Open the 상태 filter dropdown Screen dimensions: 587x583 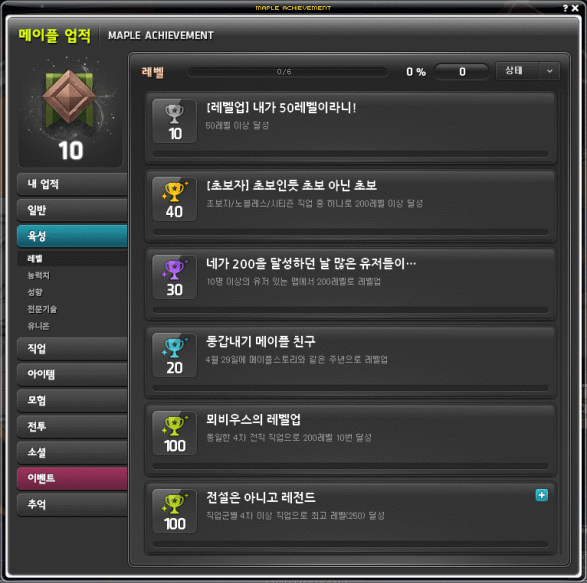point(528,71)
